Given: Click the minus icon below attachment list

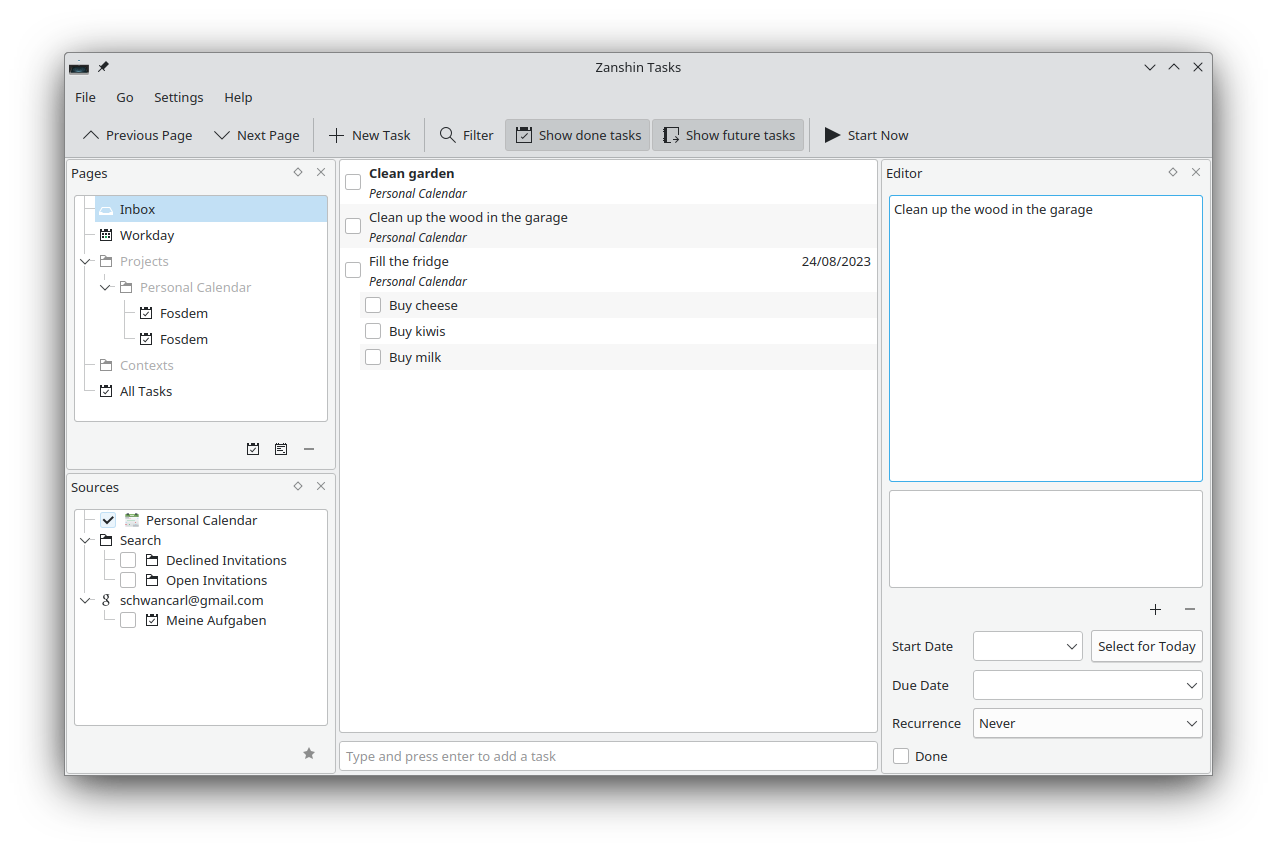Looking at the screenshot, I should click(x=1189, y=609).
